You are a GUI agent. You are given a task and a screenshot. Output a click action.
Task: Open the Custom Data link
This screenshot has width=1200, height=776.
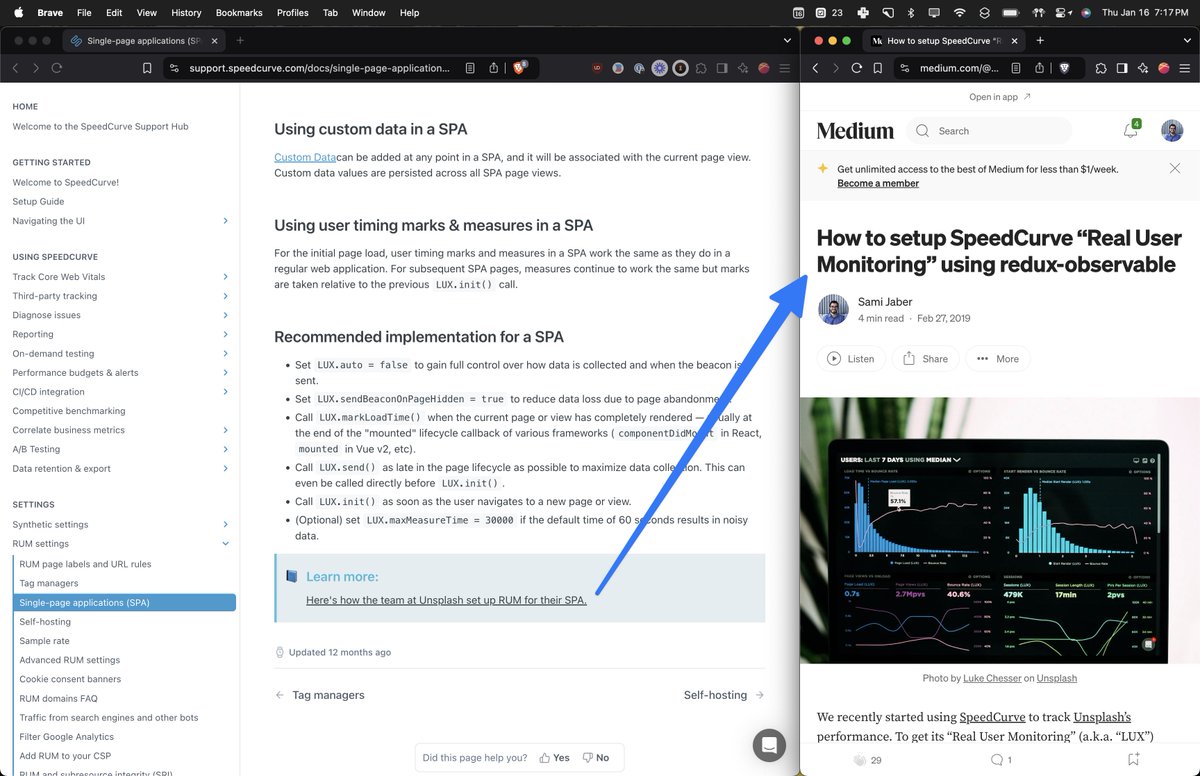(305, 157)
